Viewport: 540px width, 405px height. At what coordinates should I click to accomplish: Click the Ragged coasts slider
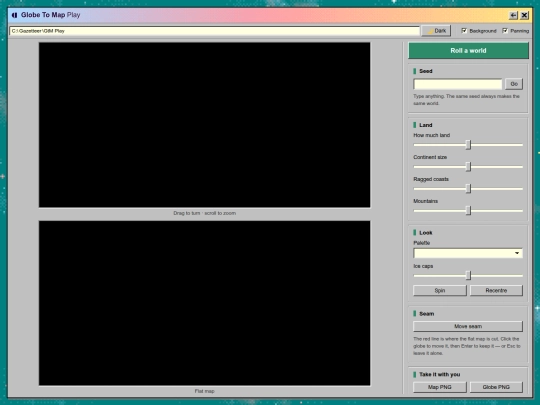pyautogui.click(x=468, y=189)
